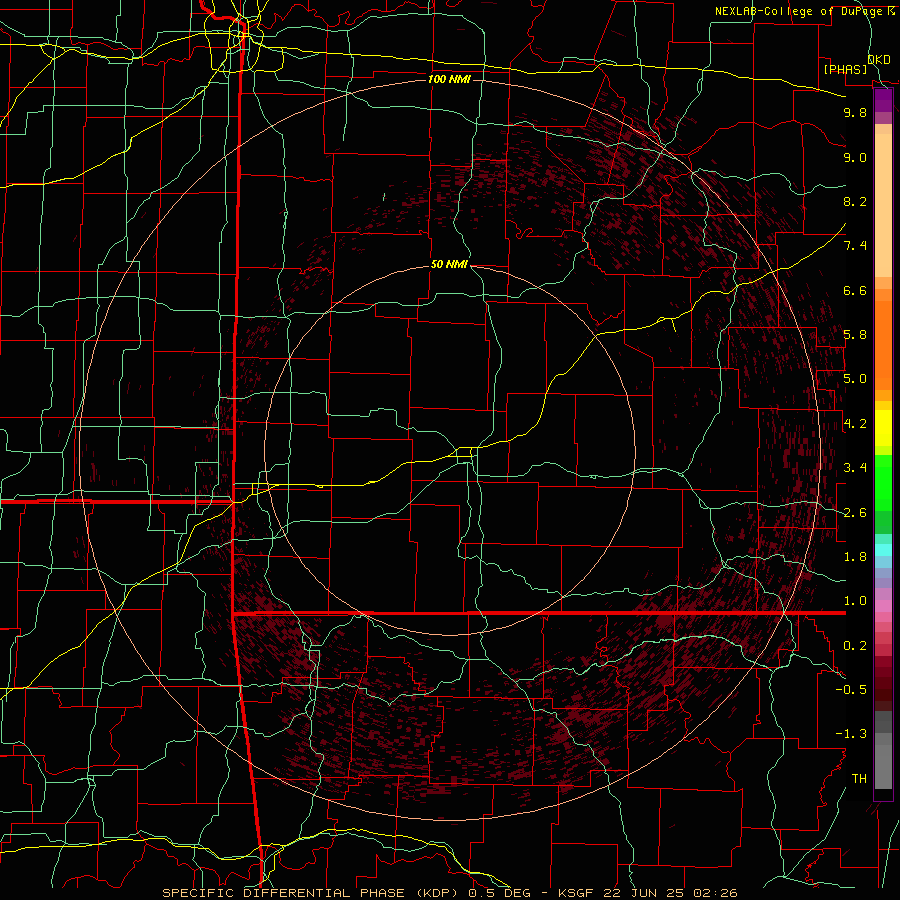Click the 5.0 scale value
The width and height of the screenshot is (900, 900).
[x=855, y=379]
